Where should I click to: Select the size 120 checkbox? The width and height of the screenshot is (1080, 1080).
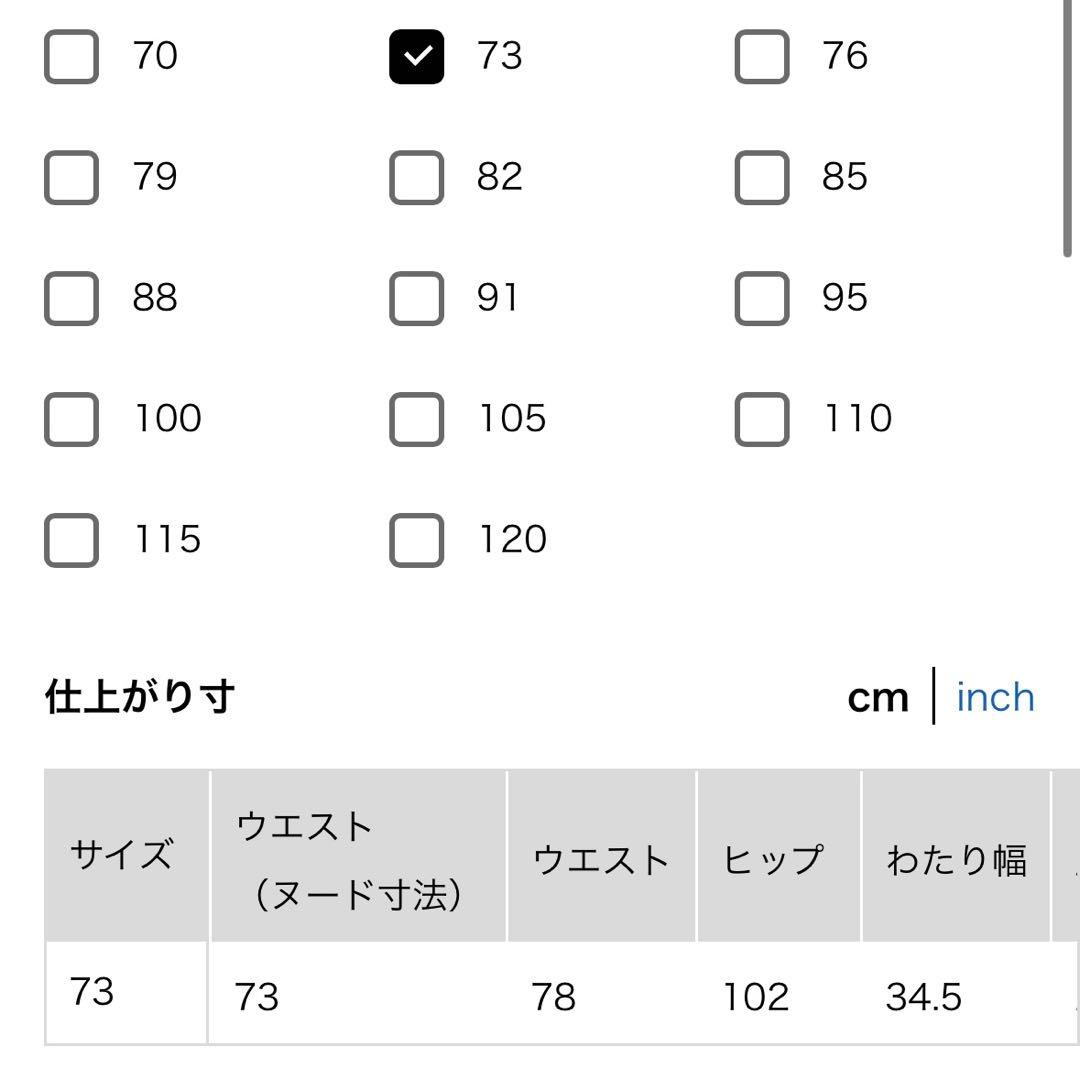(x=416, y=540)
